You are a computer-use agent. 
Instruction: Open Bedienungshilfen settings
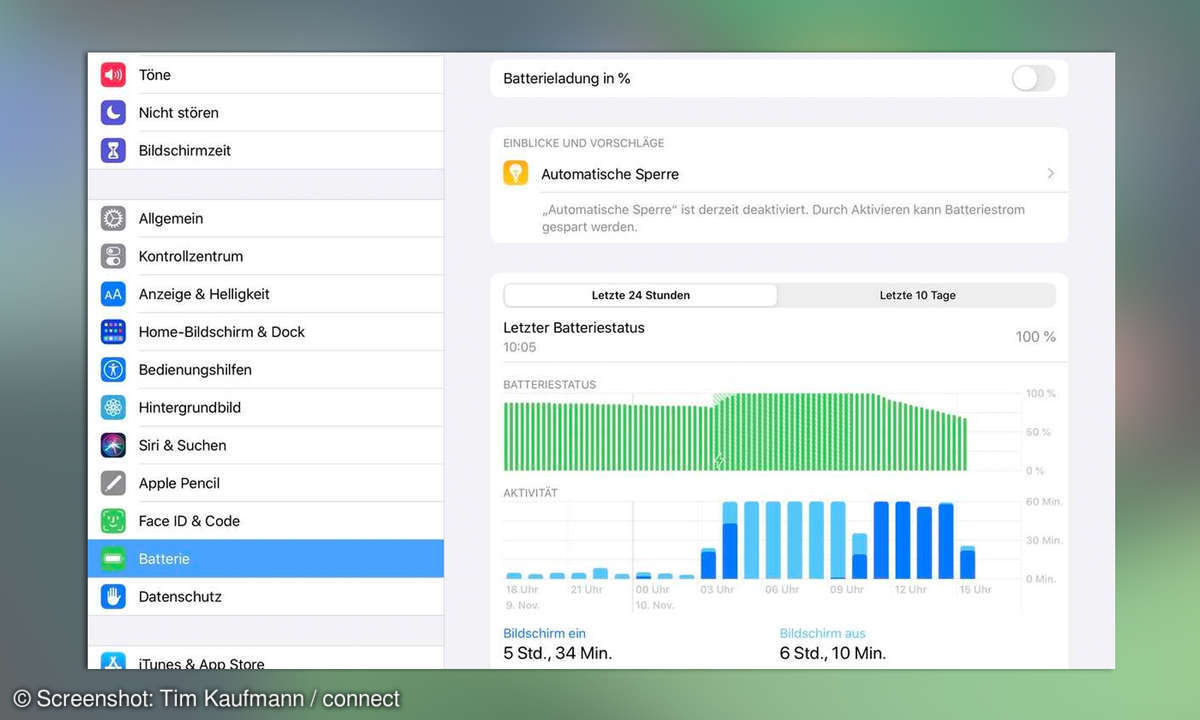pos(266,369)
